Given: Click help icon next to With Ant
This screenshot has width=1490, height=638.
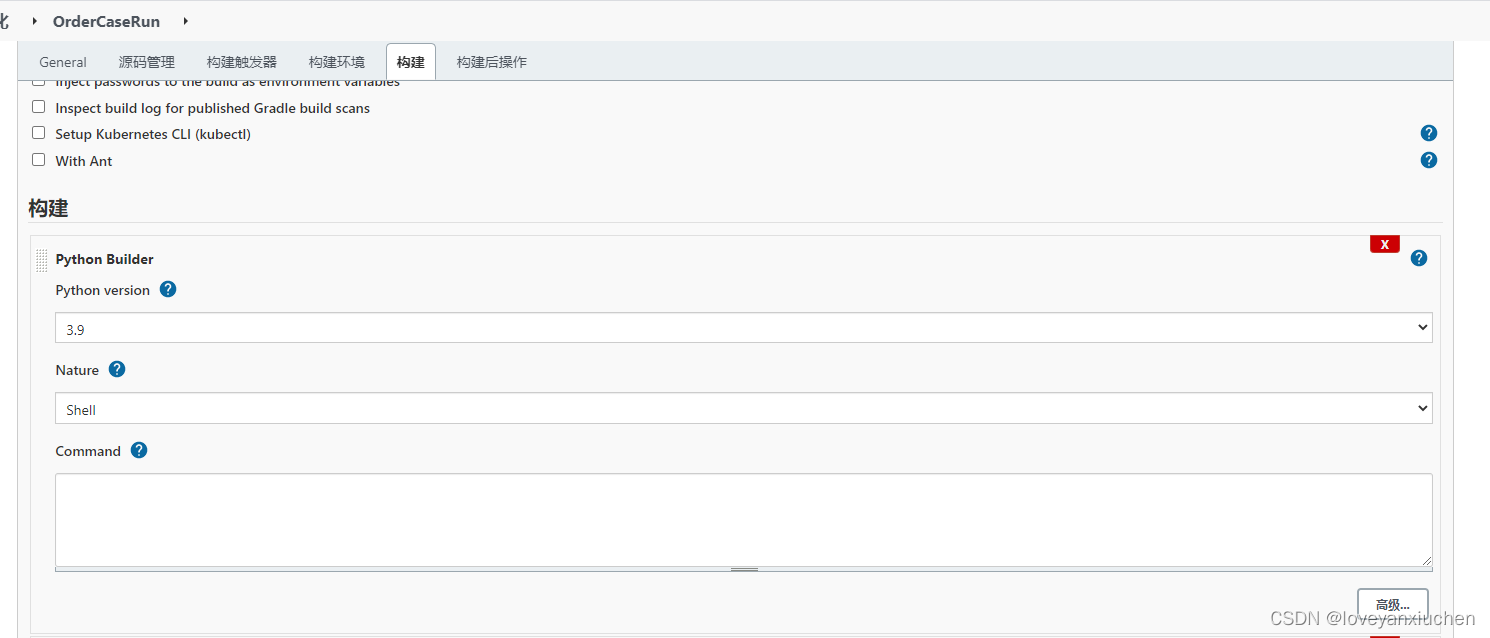Looking at the screenshot, I should point(1429,159).
